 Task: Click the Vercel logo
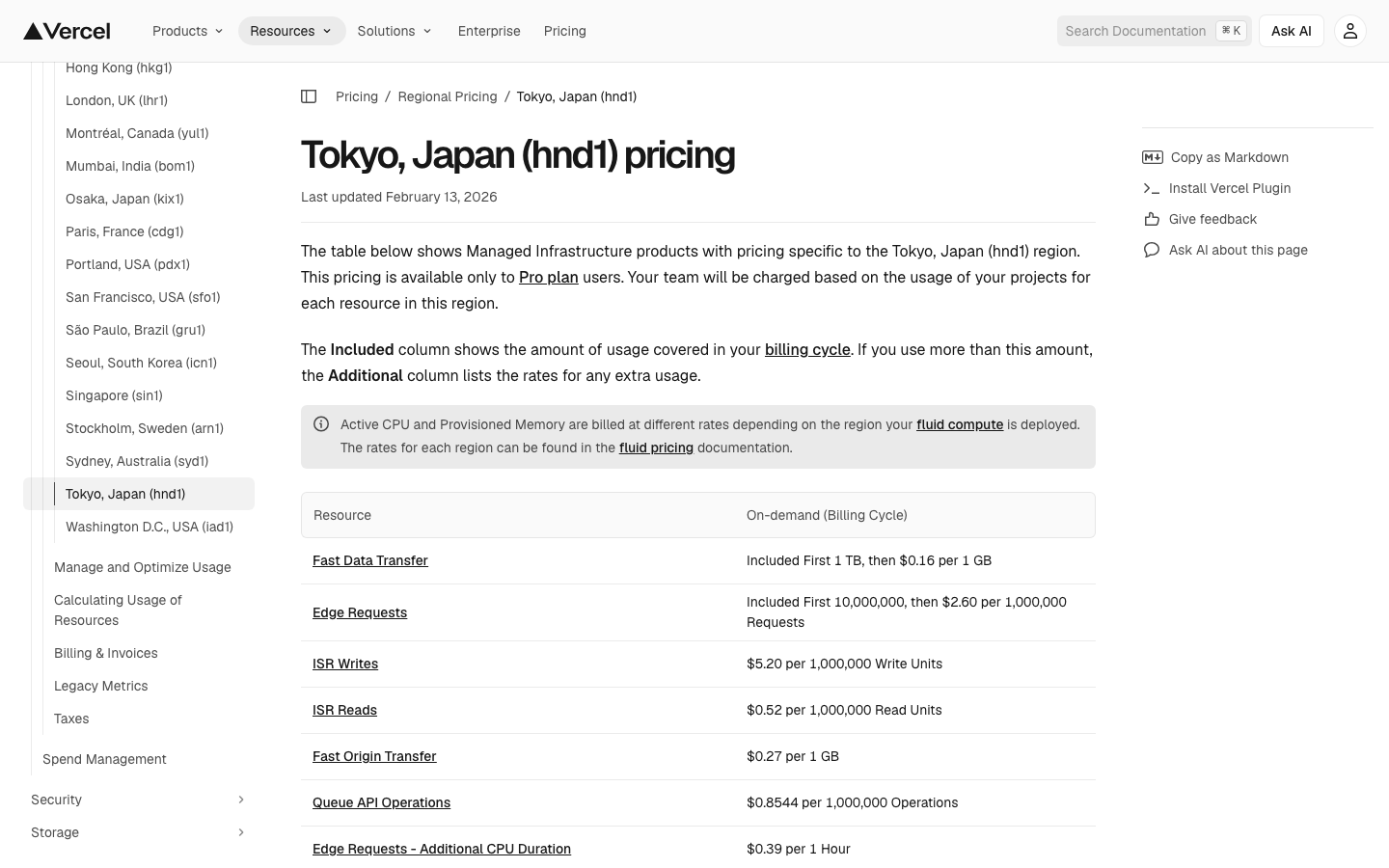tap(67, 31)
